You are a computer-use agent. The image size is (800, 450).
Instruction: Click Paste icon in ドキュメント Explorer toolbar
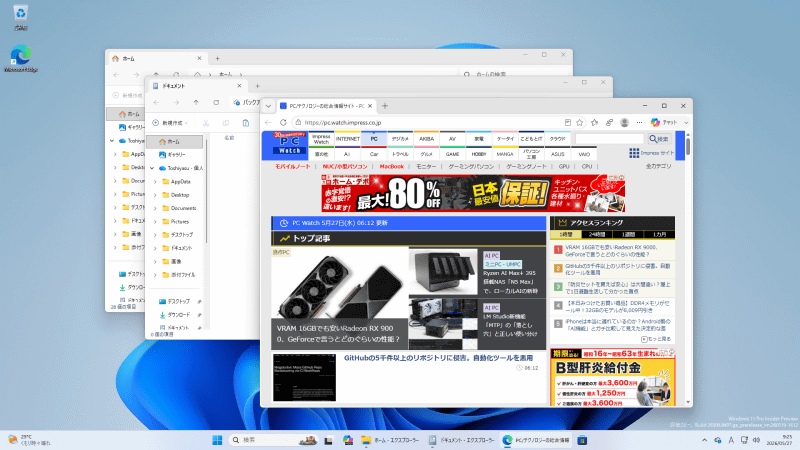245,123
